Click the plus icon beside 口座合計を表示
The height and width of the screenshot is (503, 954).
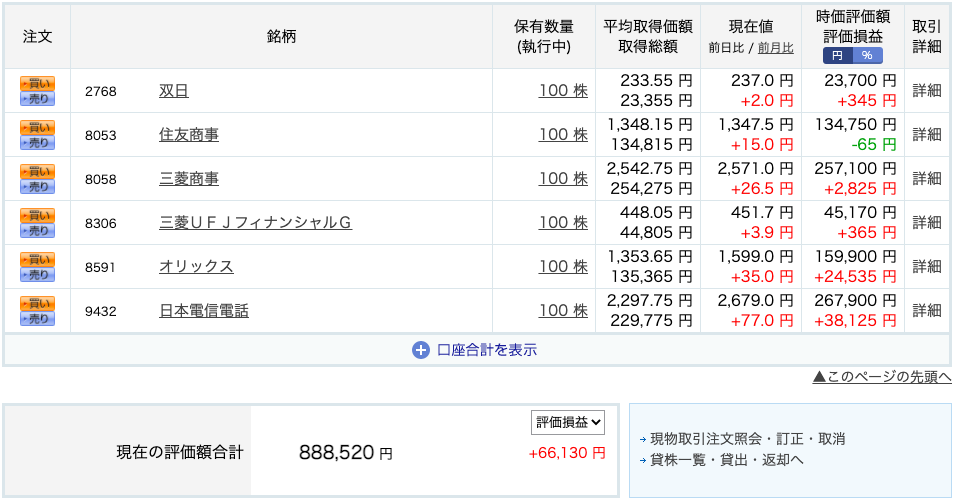point(420,350)
